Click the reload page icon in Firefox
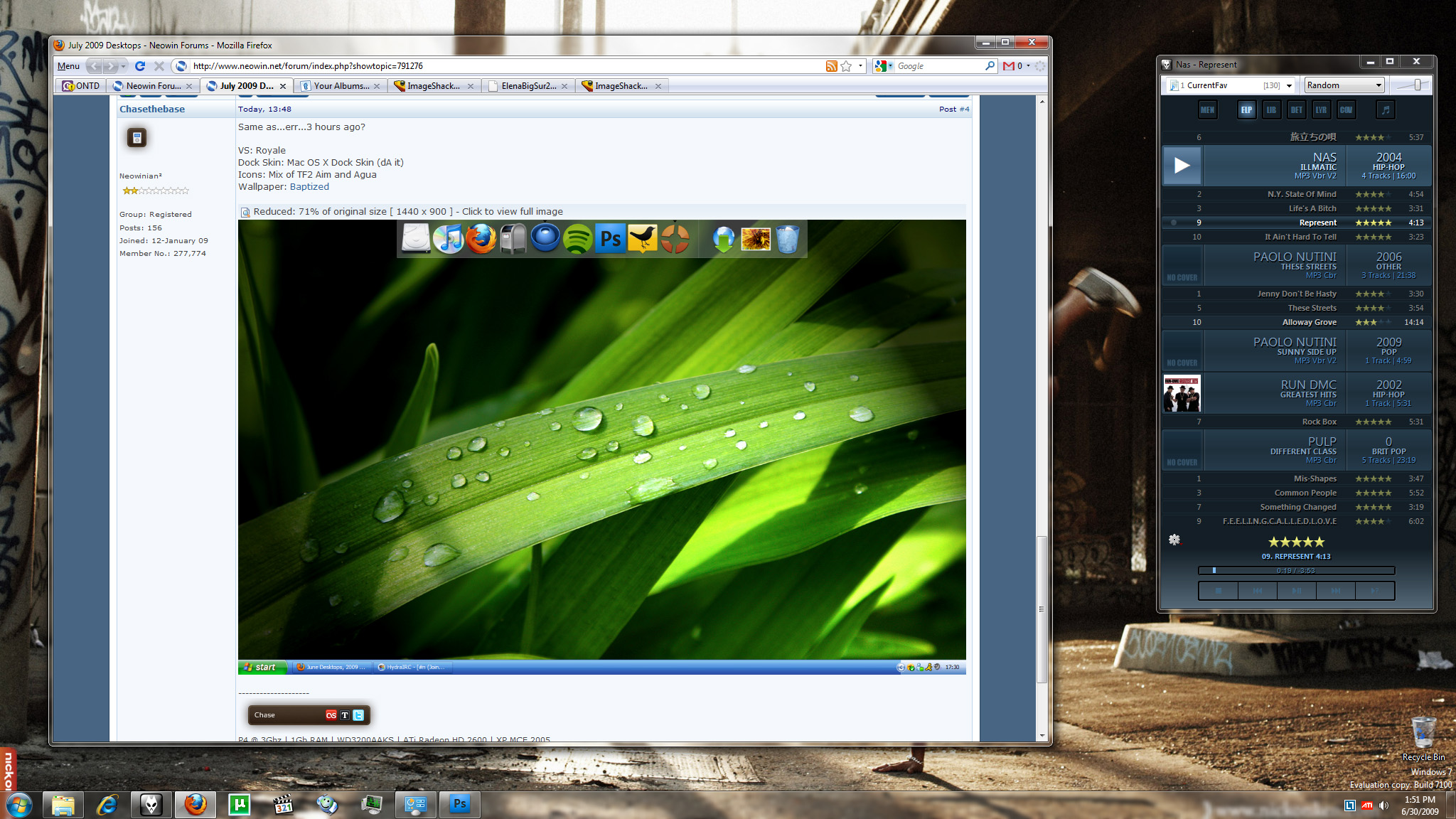Viewport: 1456px width, 819px height. tap(140, 66)
